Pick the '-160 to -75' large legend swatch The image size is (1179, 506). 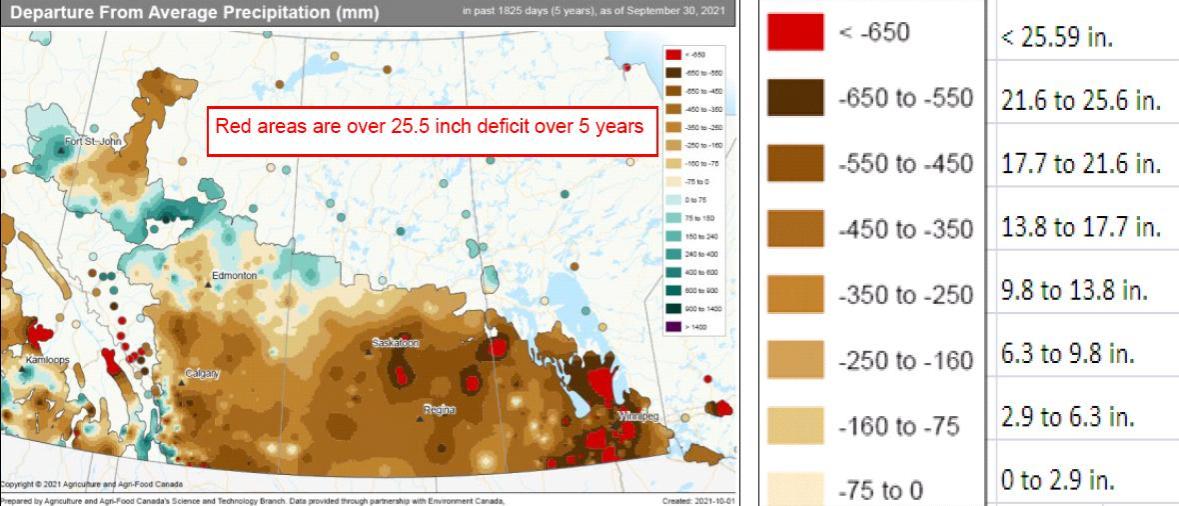(x=795, y=426)
